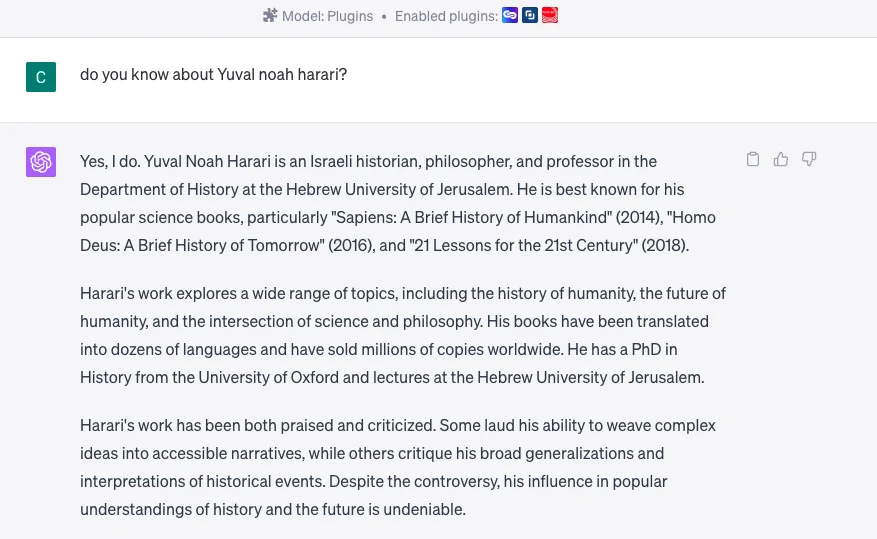The width and height of the screenshot is (877, 539).
Task: Click the paragraph starting "Harari's work has been"
Action: coord(398,467)
